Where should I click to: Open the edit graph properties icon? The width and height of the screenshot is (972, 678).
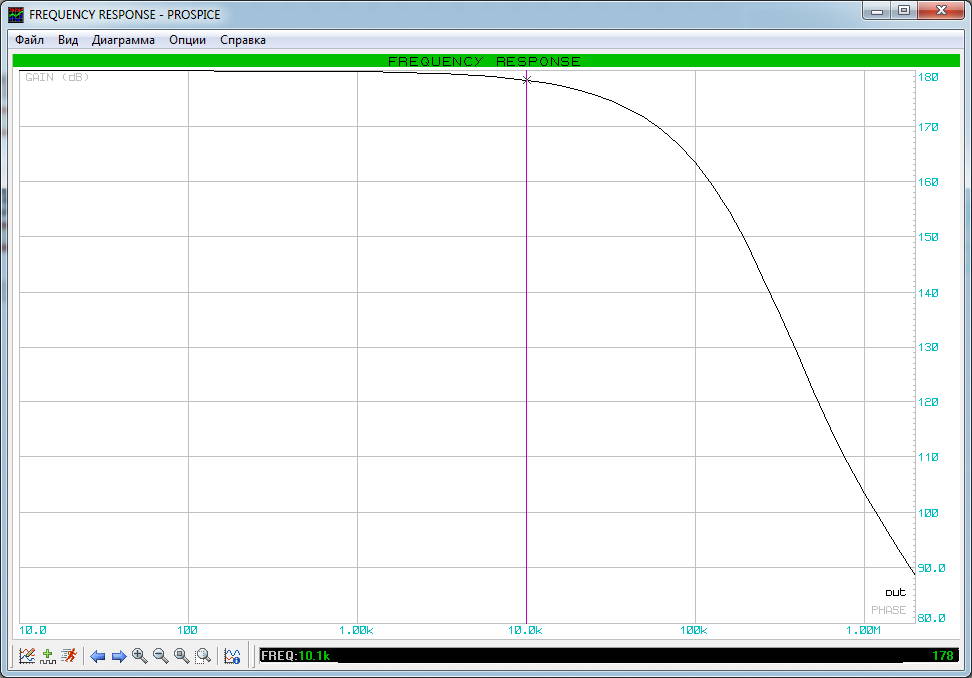[27, 656]
